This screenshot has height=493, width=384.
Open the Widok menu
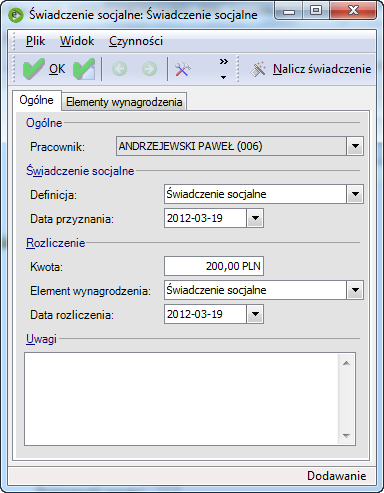tap(77, 41)
